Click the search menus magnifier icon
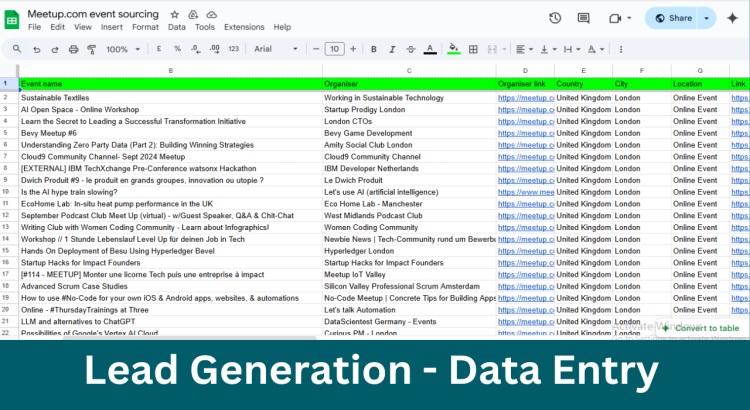 [x=17, y=49]
